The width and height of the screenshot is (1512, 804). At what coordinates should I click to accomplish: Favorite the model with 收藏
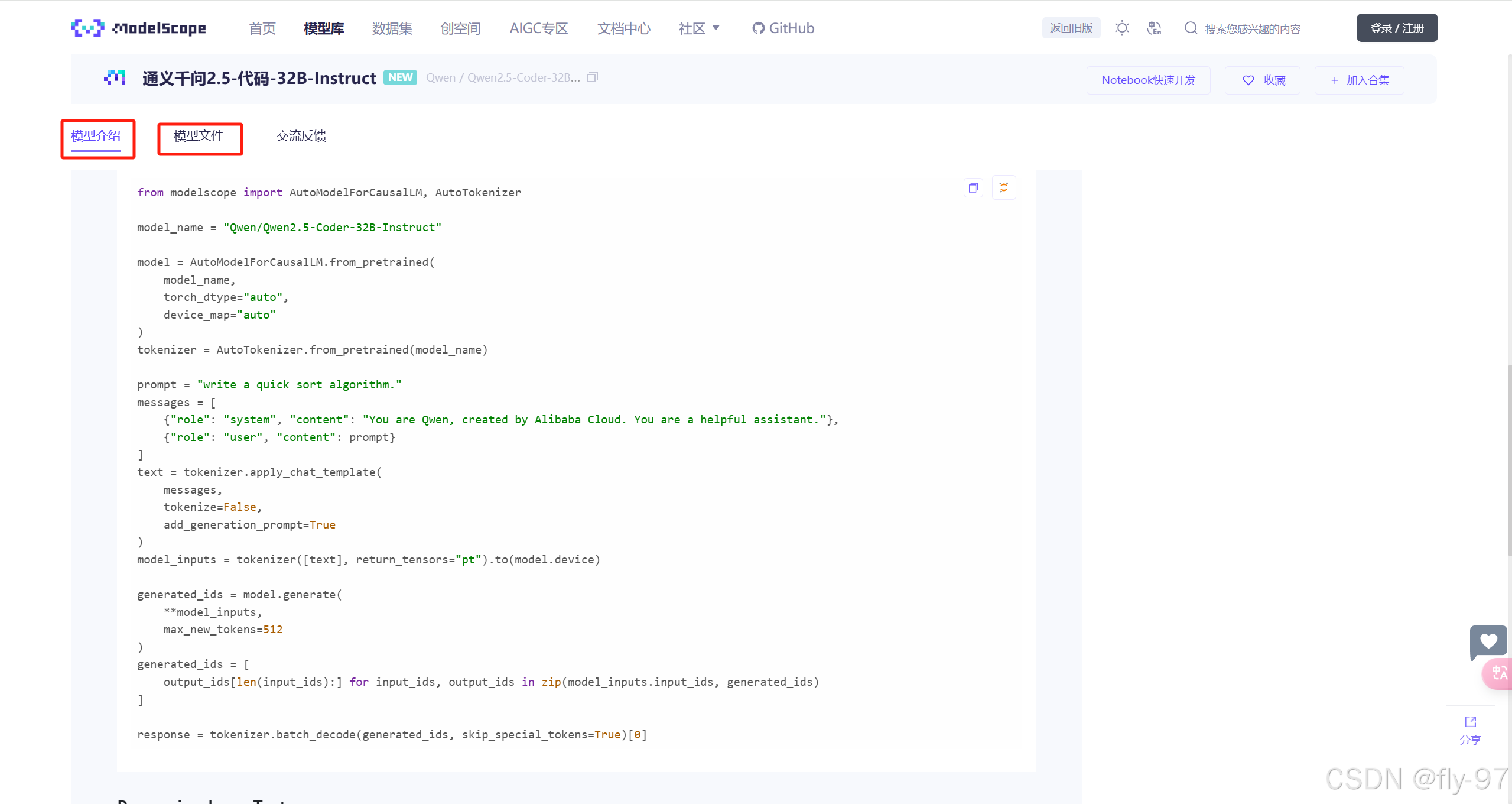1263,80
